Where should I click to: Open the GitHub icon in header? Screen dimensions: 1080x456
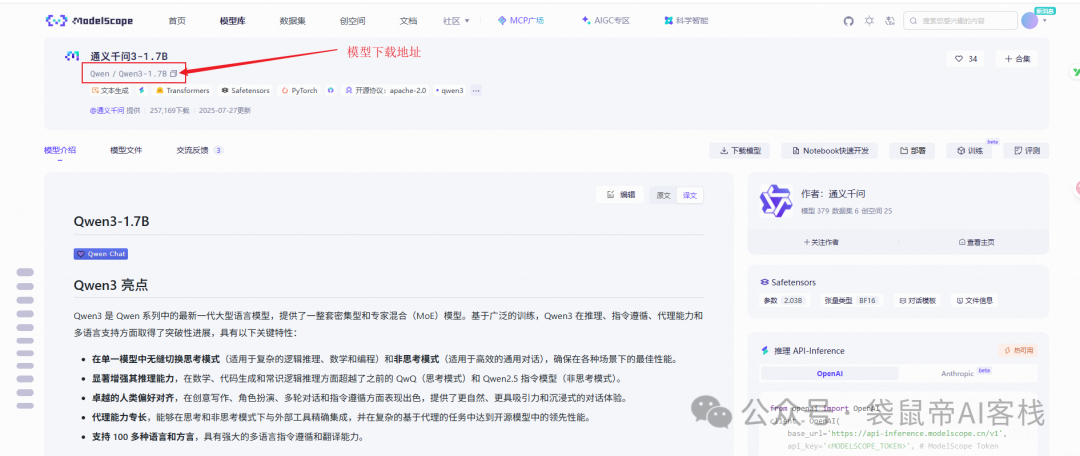pos(849,21)
